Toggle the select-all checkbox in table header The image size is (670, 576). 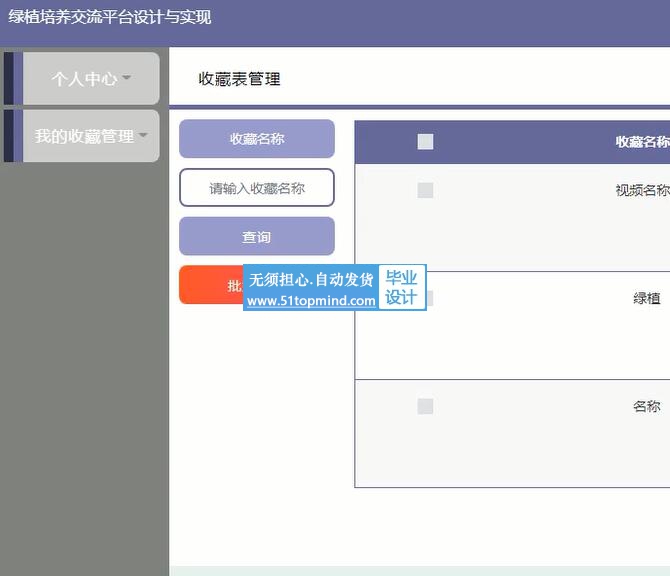click(425, 141)
